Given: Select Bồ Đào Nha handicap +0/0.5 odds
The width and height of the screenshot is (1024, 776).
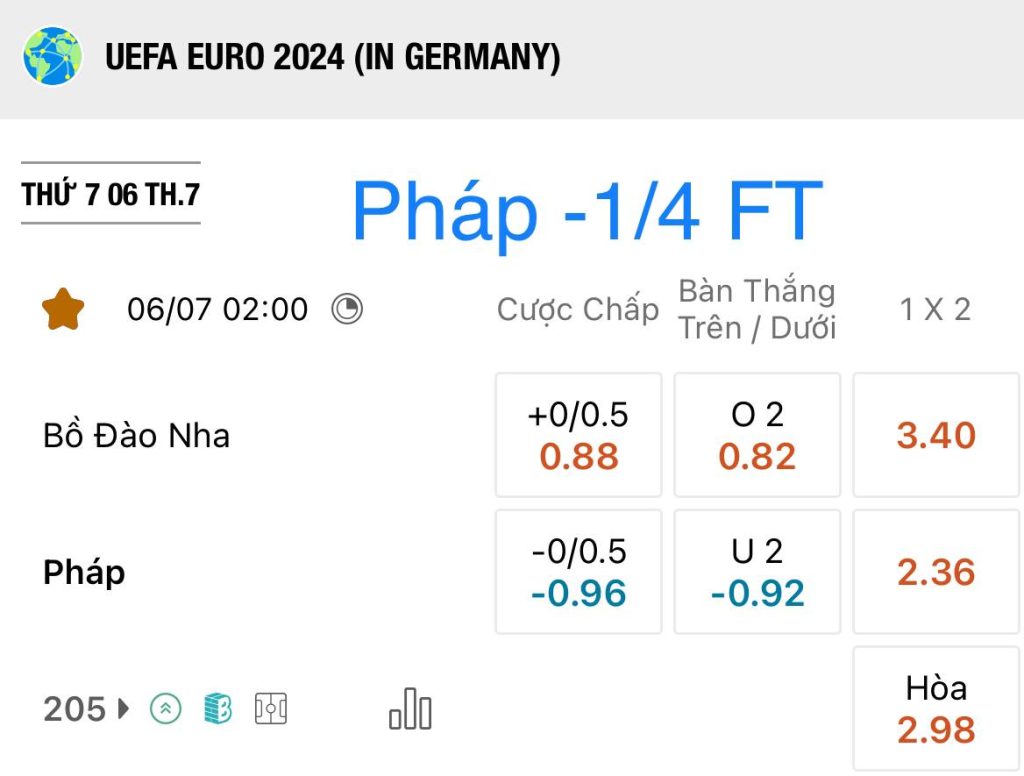Looking at the screenshot, I should 579,435.
